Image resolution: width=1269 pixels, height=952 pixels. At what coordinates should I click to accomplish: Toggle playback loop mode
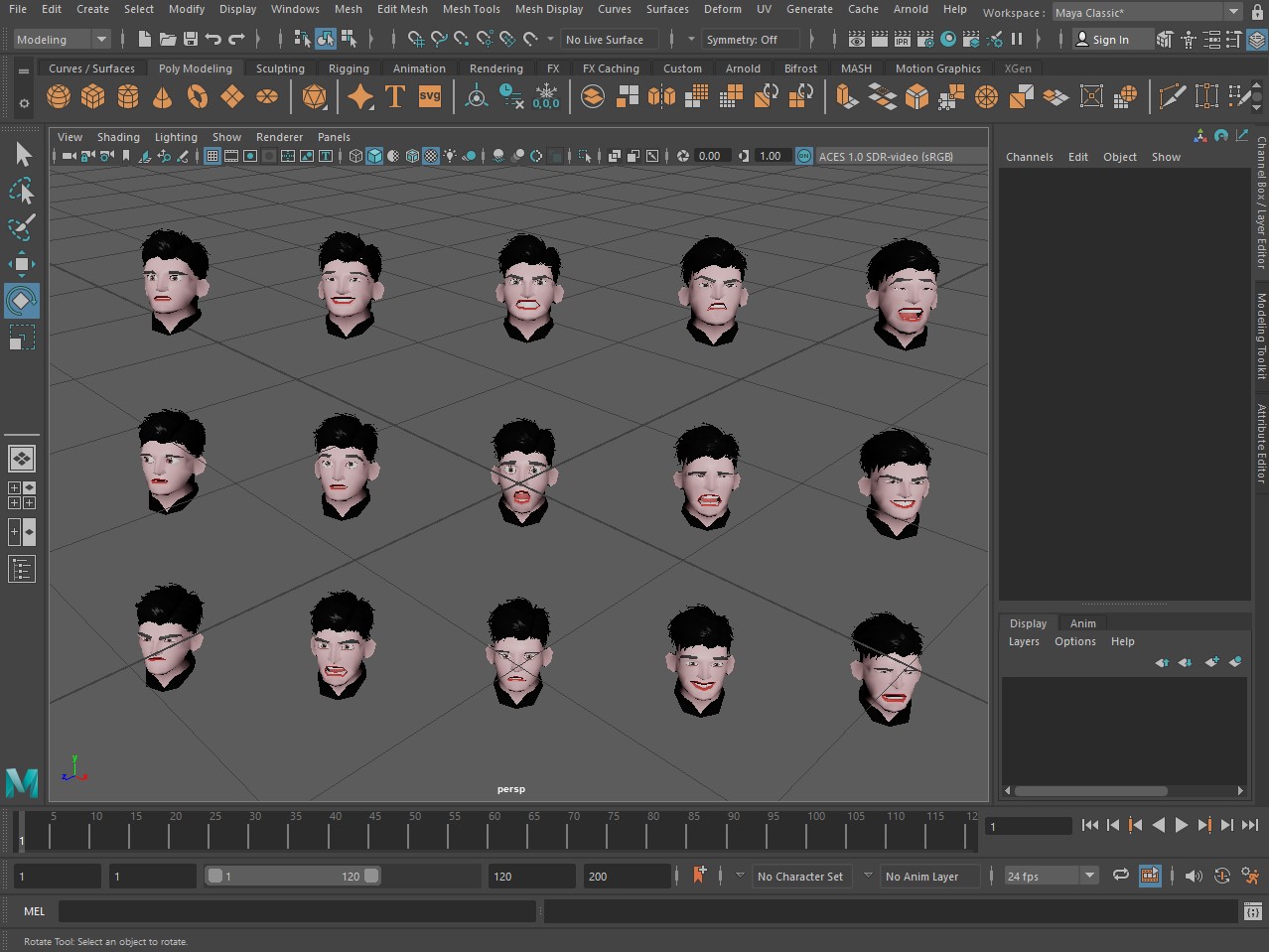[x=1121, y=876]
